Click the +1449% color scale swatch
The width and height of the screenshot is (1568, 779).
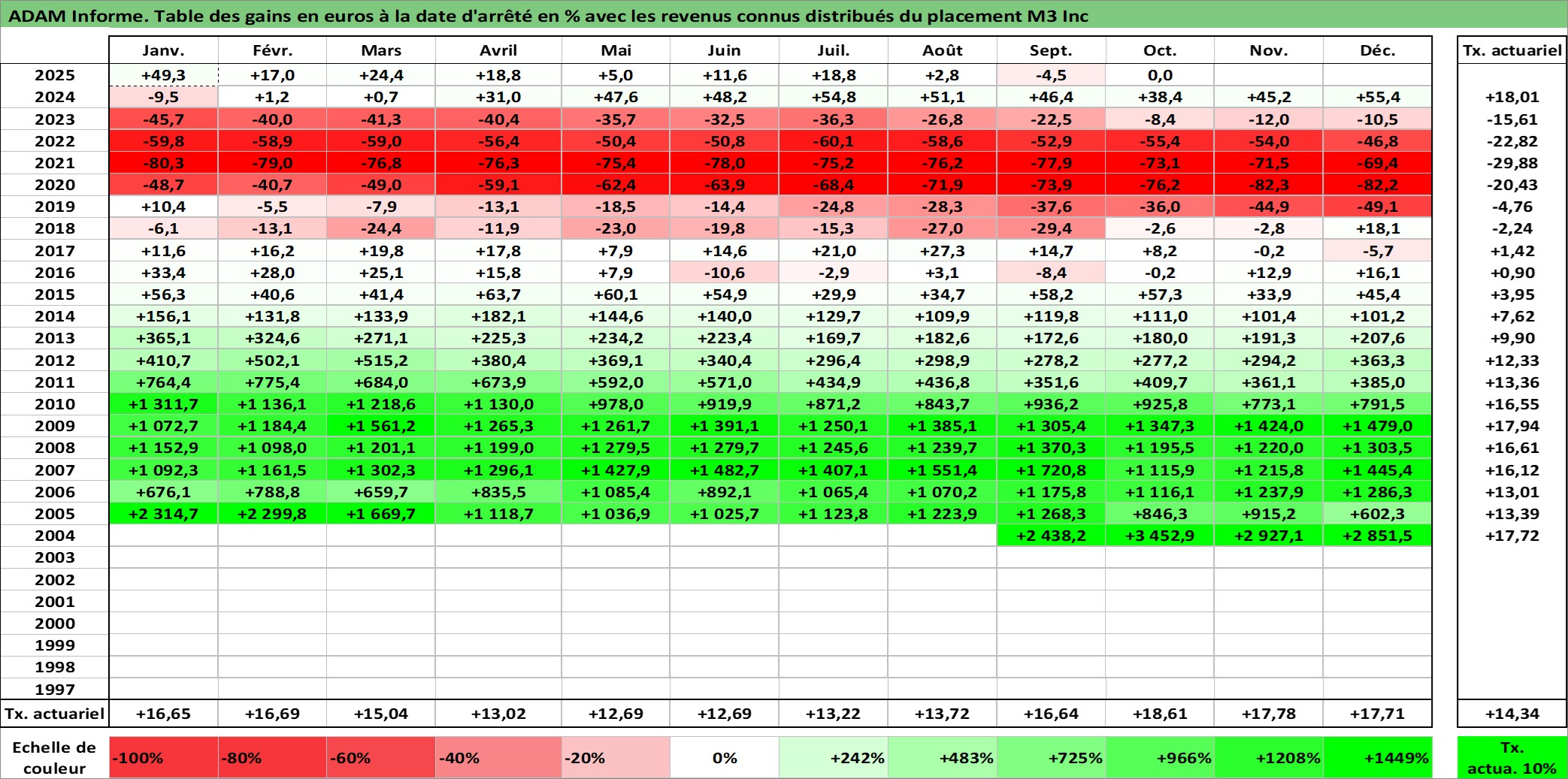point(1377,757)
